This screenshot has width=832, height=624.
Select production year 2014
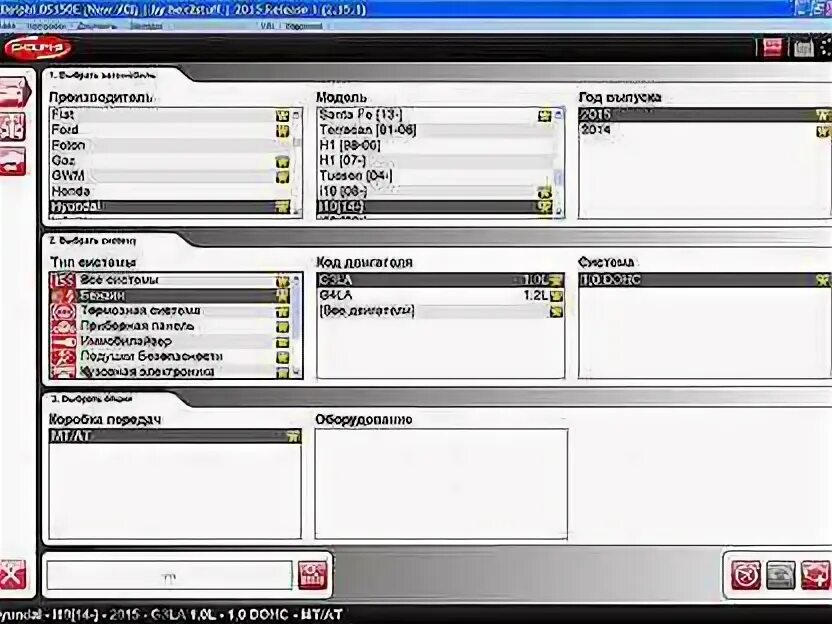point(705,130)
